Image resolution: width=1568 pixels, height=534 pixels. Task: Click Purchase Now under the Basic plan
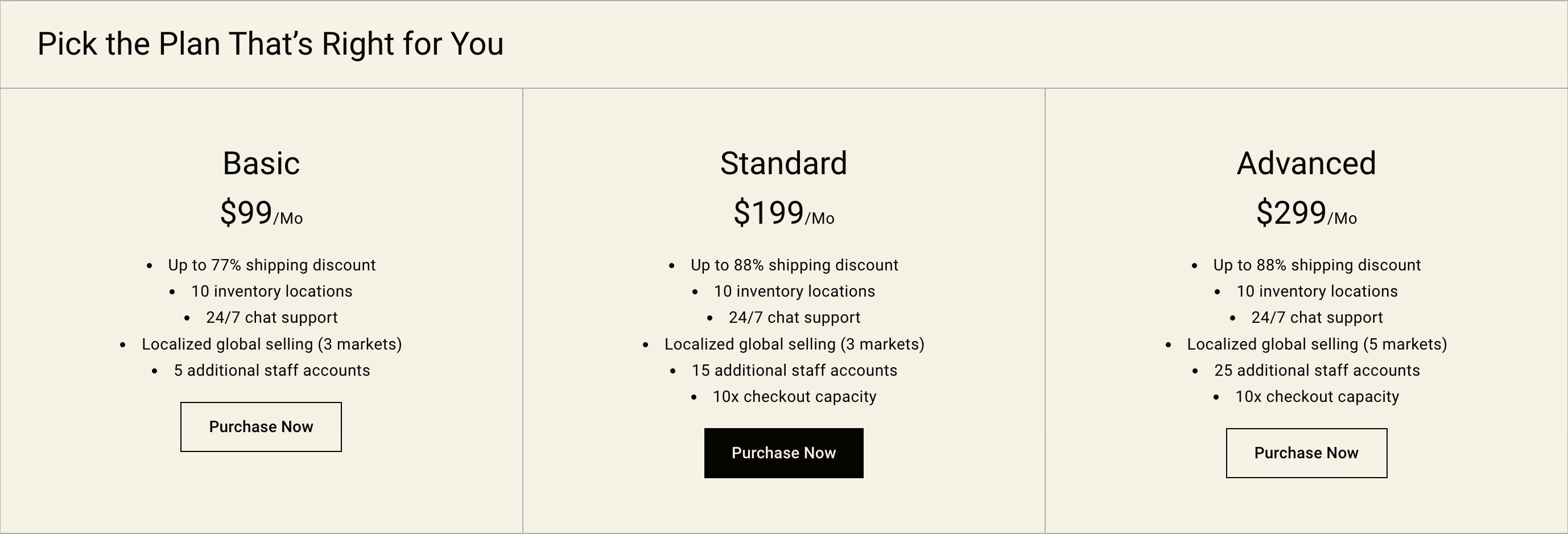[261, 427]
